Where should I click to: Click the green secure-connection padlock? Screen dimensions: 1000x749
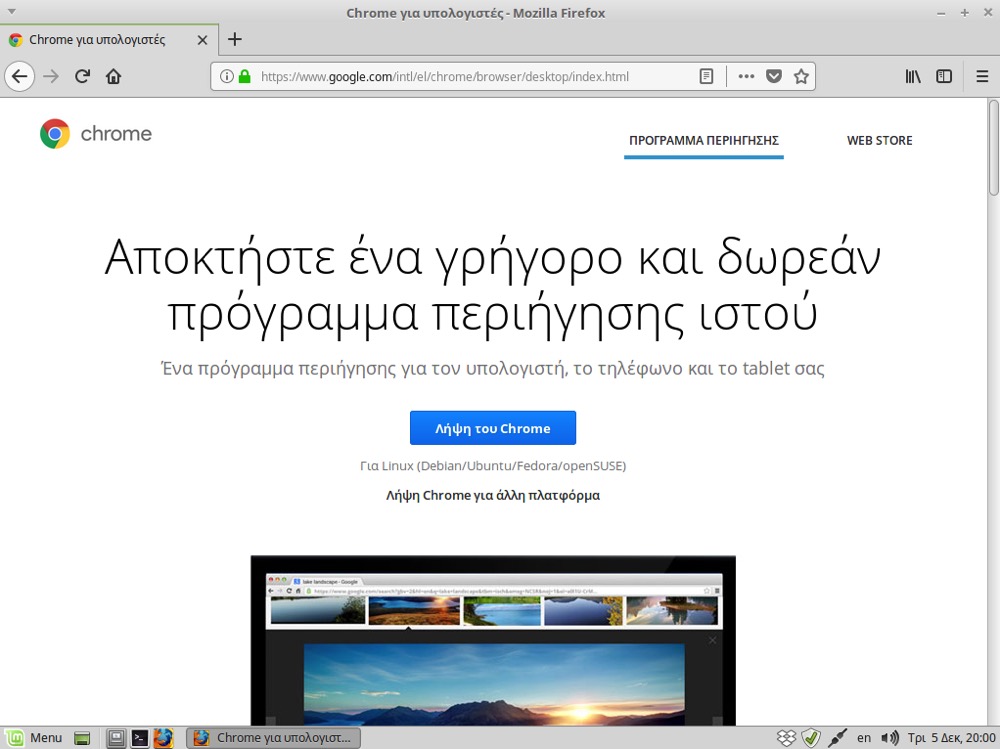[x=244, y=77]
